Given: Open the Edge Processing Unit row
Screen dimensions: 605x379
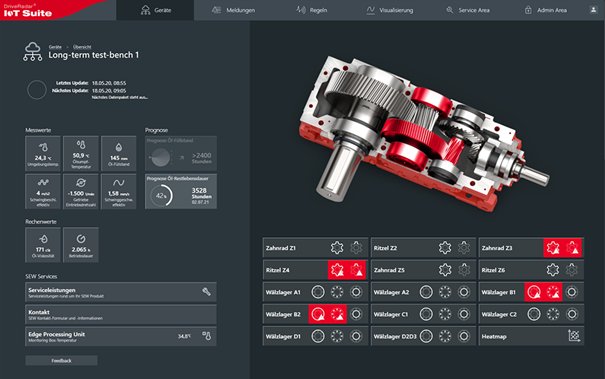Looking at the screenshot, I should 121,336.
